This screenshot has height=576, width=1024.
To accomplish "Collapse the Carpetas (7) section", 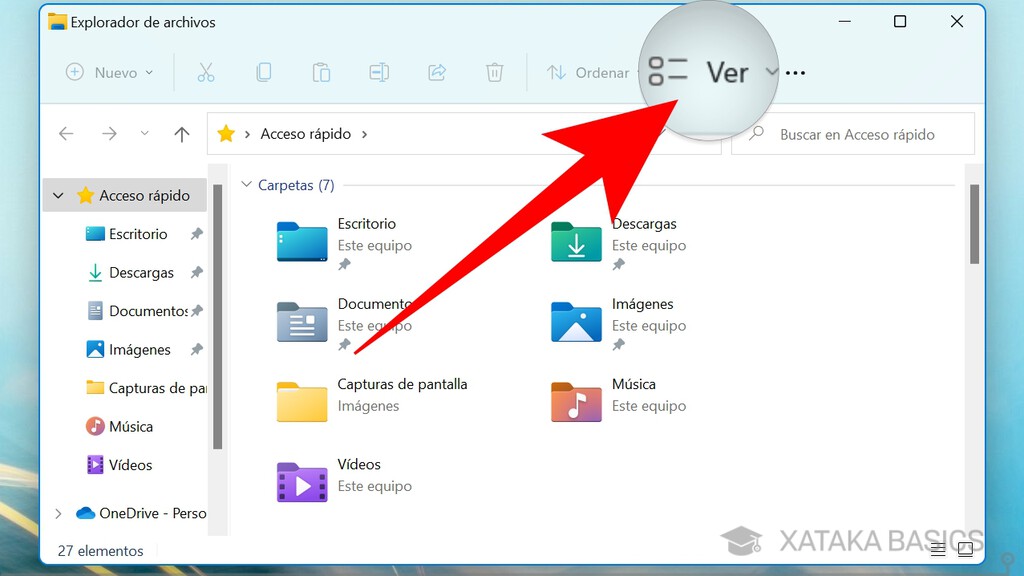I will [x=246, y=185].
